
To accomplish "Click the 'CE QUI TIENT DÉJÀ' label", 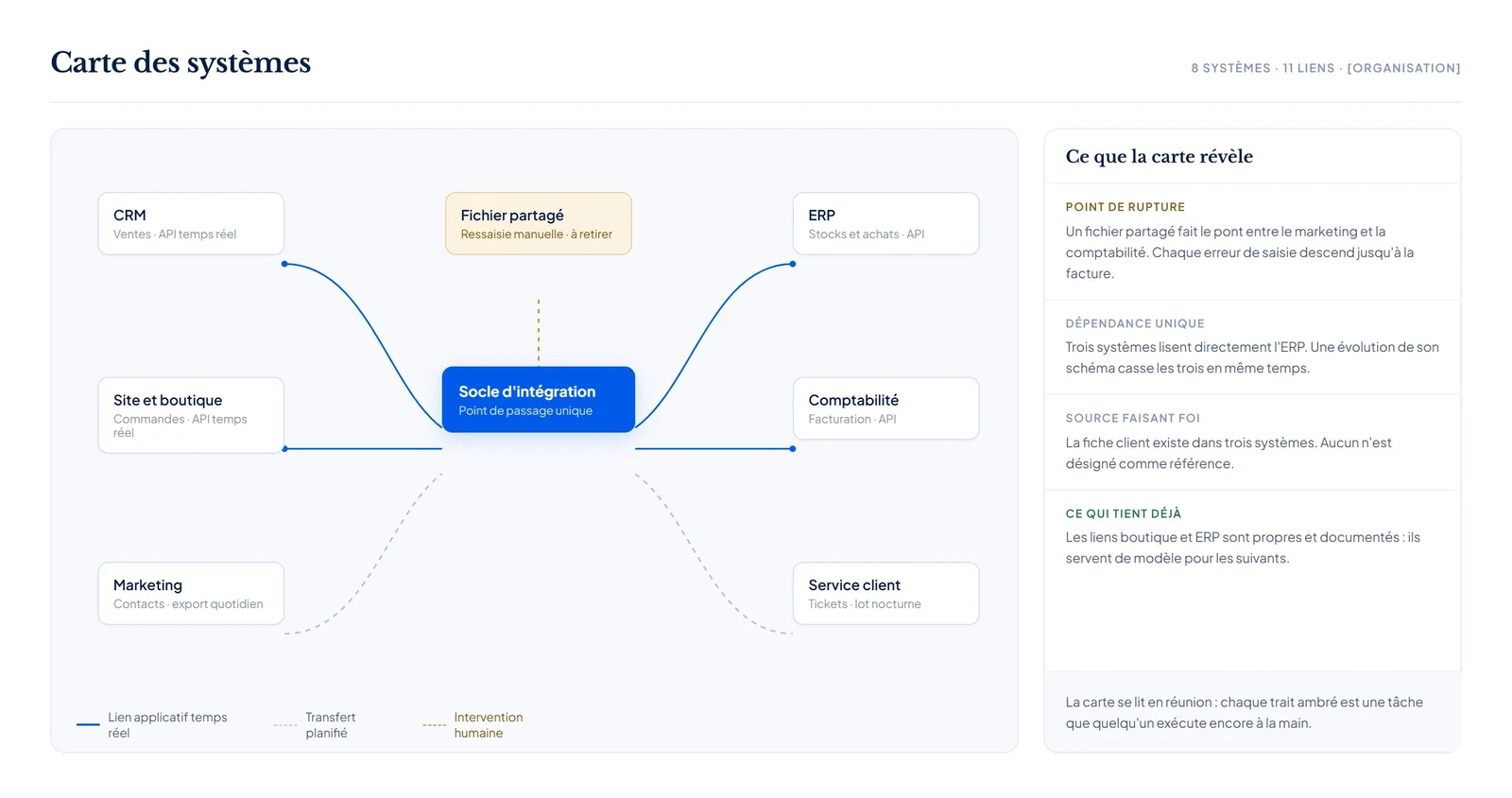I will (x=1124, y=513).
